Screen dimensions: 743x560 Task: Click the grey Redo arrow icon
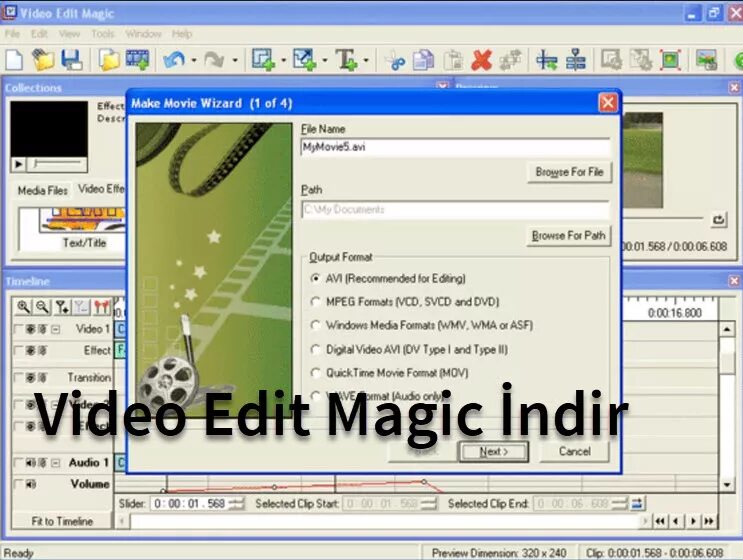click(215, 60)
